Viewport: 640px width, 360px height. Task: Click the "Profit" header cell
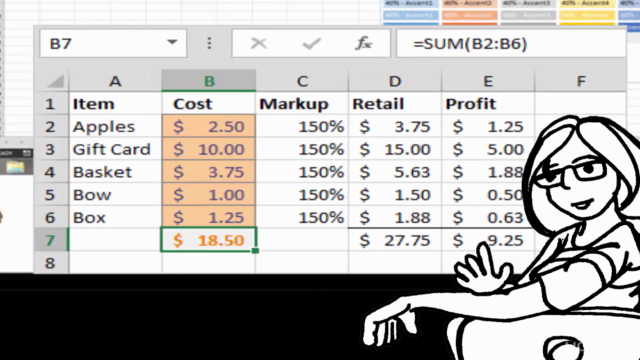pyautogui.click(x=488, y=104)
